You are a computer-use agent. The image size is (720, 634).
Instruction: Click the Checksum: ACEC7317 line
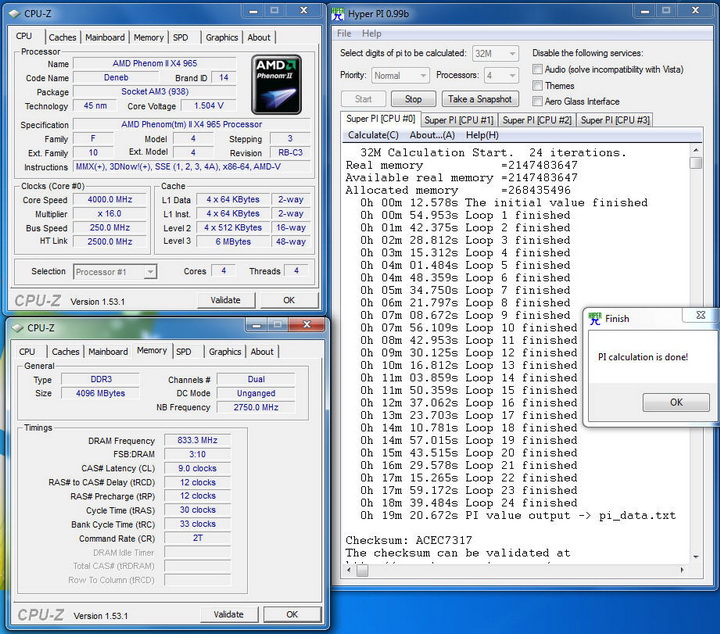409,540
